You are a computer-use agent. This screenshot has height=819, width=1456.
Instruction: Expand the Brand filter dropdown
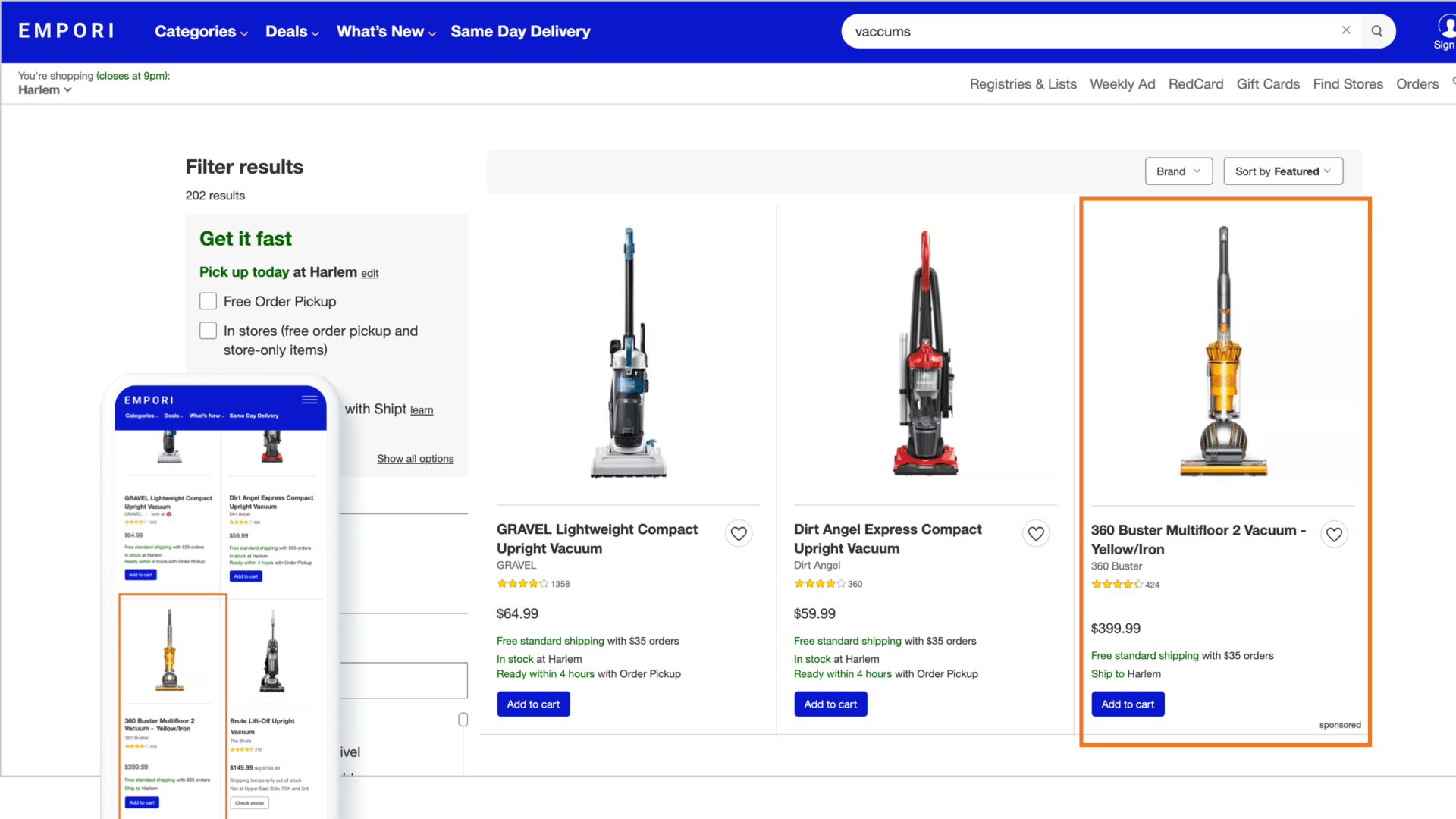pos(1178,171)
